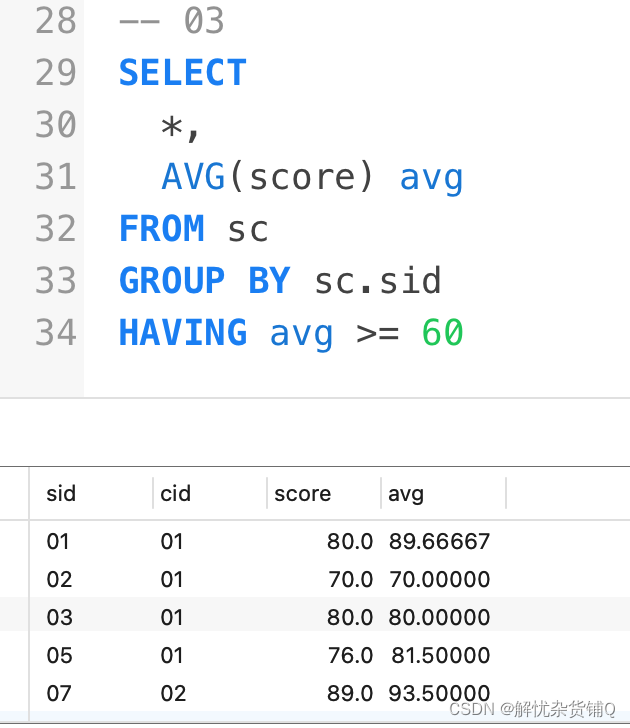Click the sid cell 03
Viewport: 630px width, 728px height.
59,618
